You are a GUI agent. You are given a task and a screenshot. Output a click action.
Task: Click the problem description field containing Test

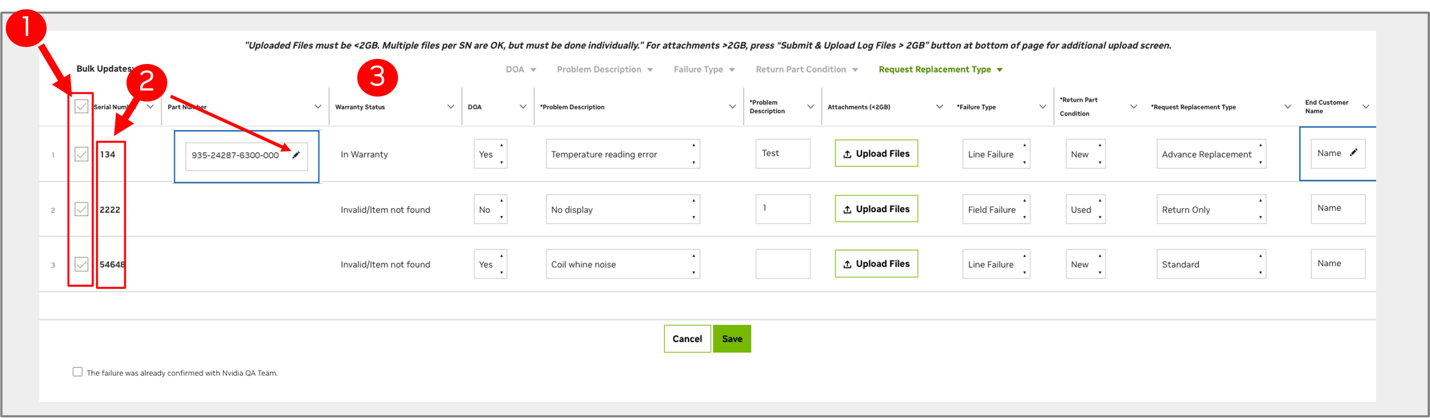tap(783, 153)
